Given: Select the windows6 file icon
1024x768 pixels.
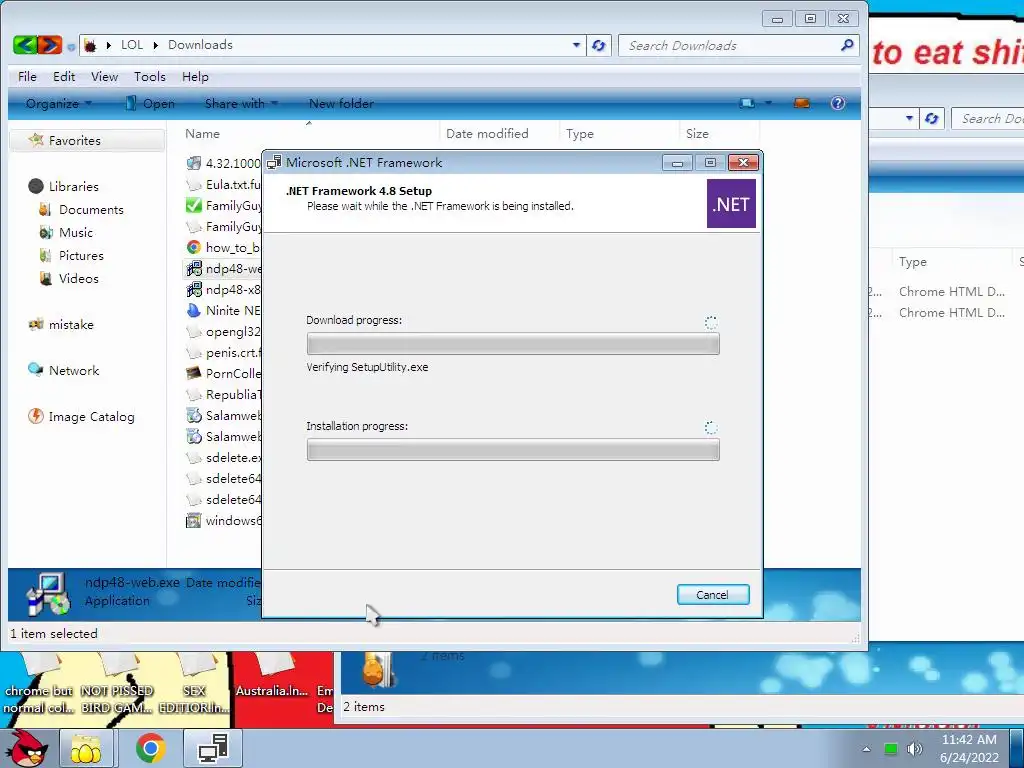Looking at the screenshot, I should 194,520.
